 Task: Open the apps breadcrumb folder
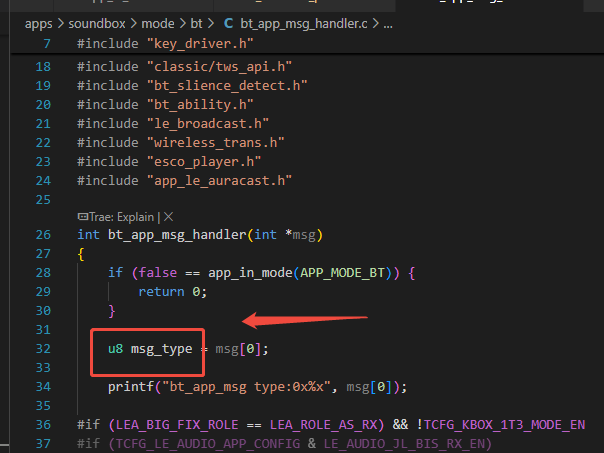coord(39,24)
